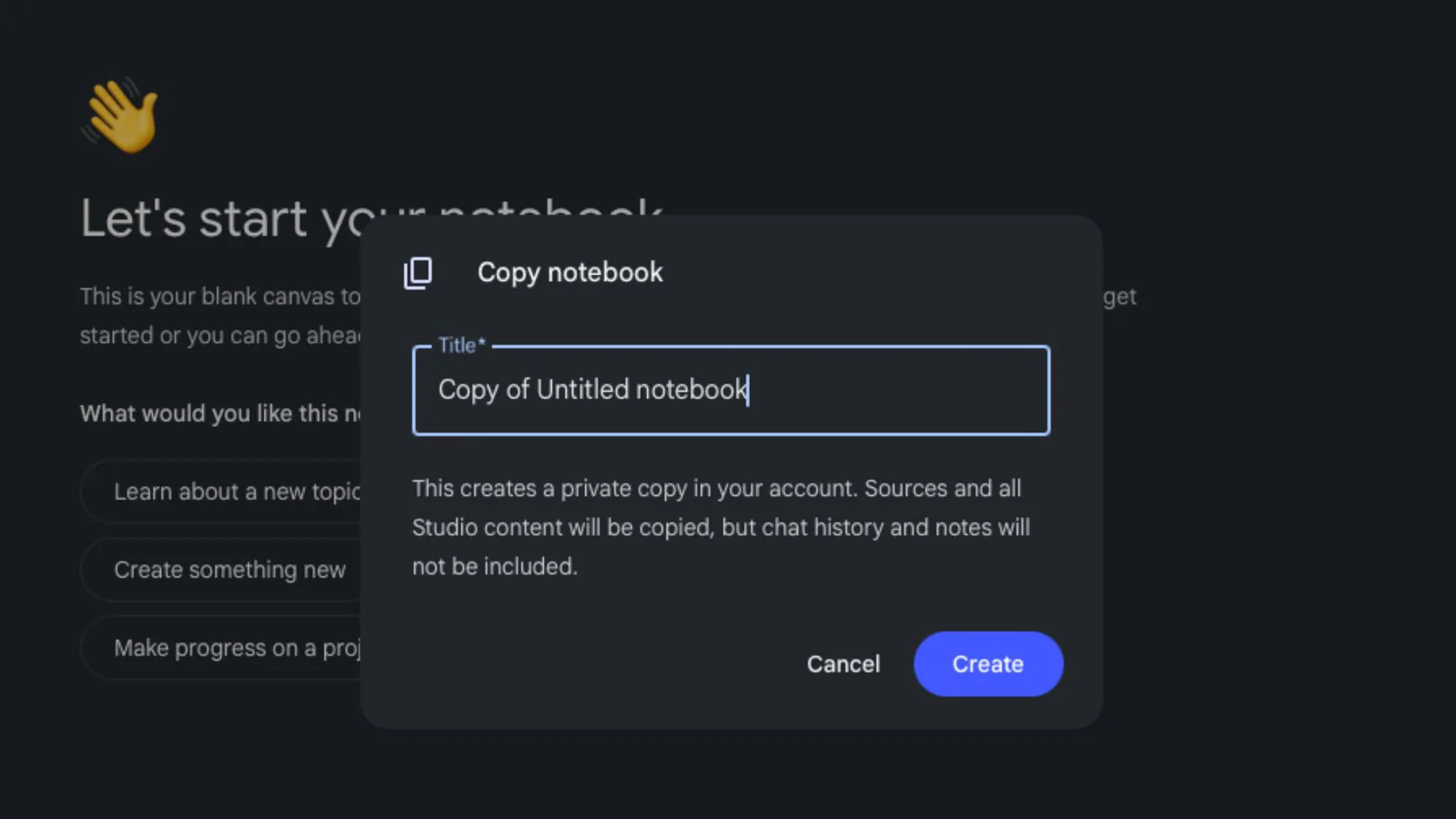Click the word 'get' beside the dialog
The image size is (1456, 819).
pyautogui.click(x=1120, y=298)
